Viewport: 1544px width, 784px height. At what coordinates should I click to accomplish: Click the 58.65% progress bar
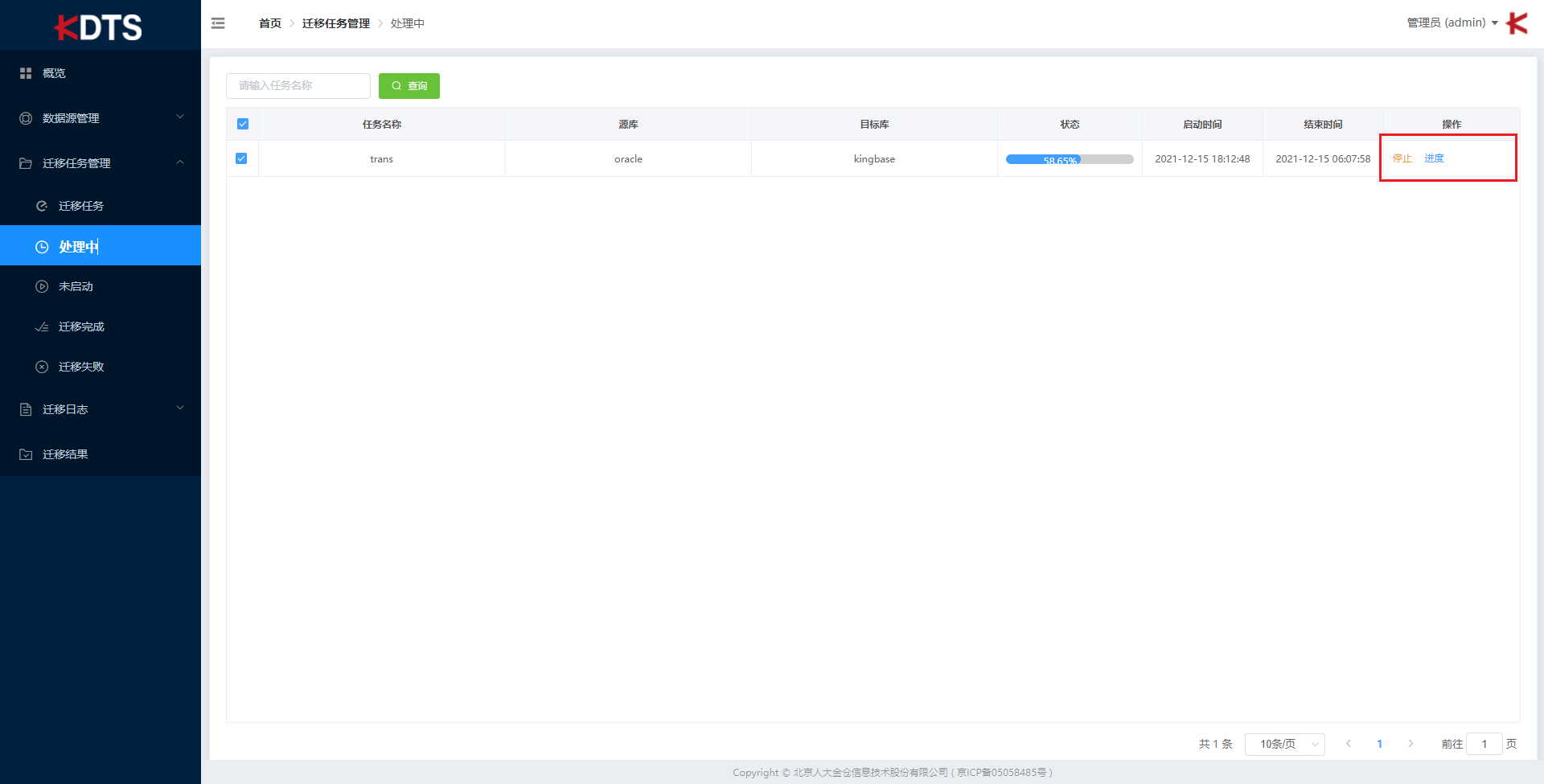pyautogui.click(x=1070, y=158)
